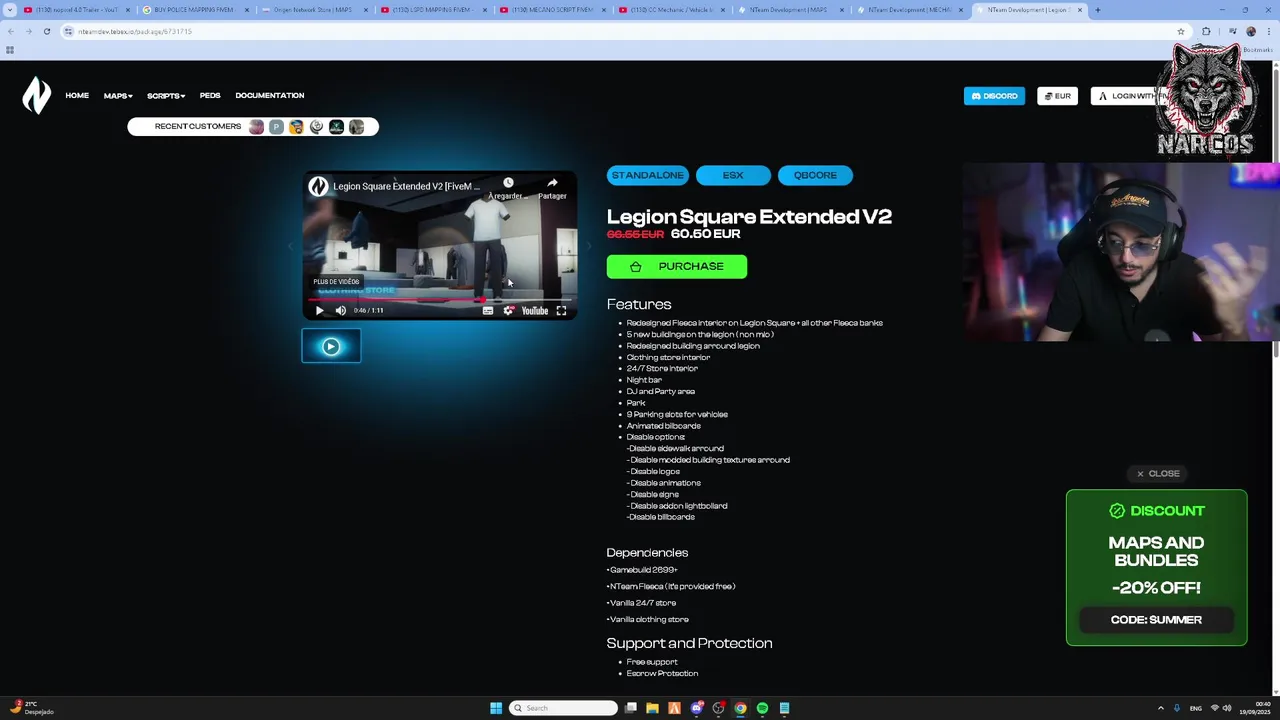
Task: Open the taskbar volume control
Action: tap(1227, 708)
